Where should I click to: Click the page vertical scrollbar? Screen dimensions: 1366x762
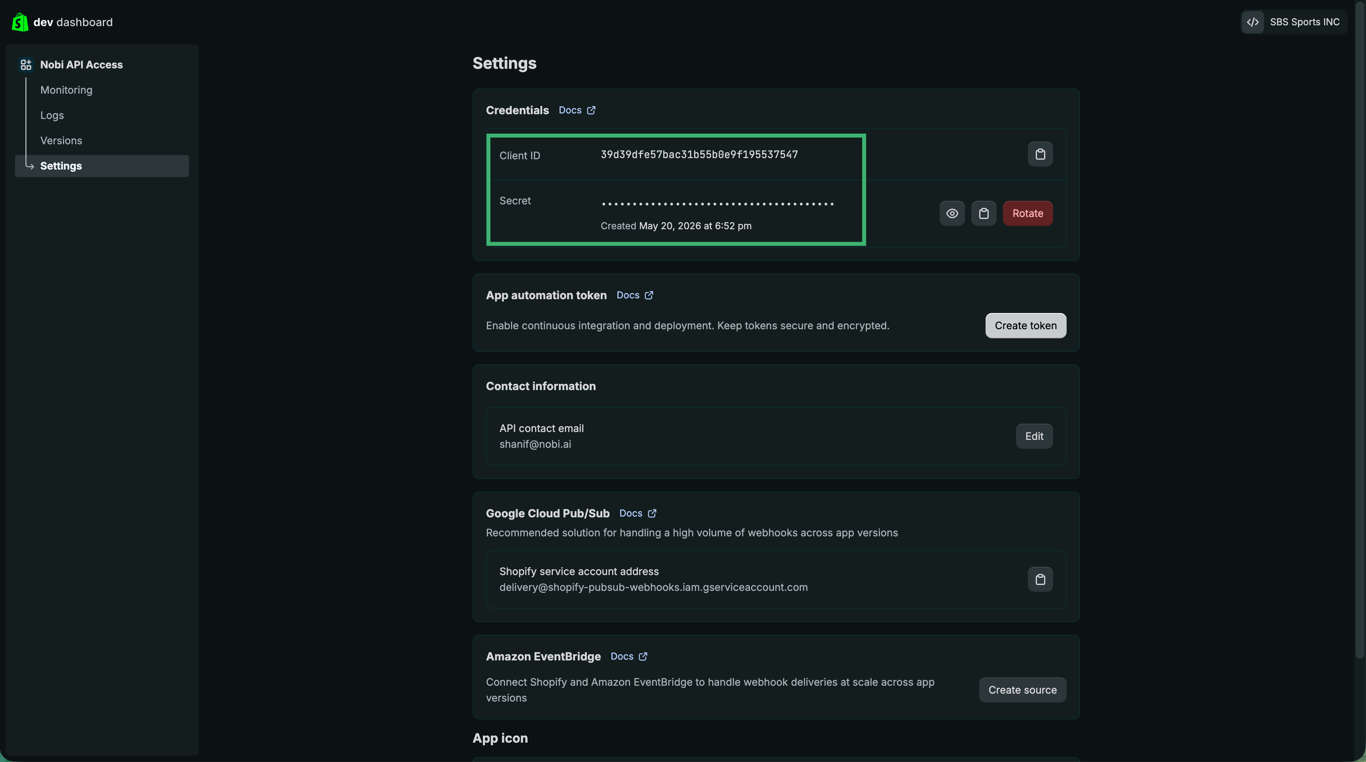tap(1359, 330)
